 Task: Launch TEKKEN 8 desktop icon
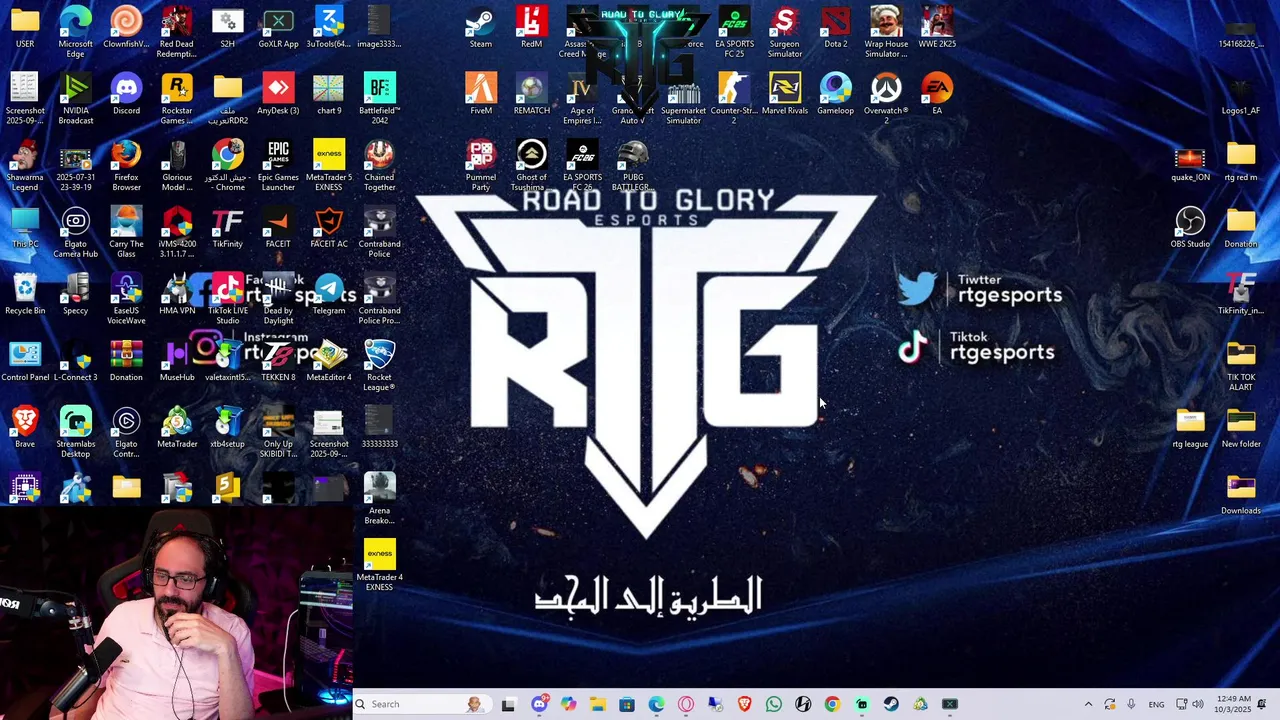(x=278, y=361)
